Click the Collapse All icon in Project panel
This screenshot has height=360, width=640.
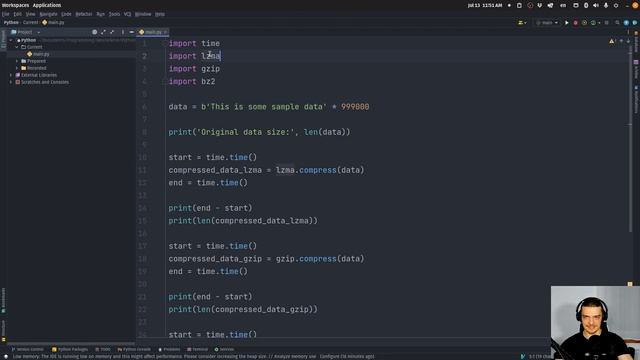click(112, 32)
